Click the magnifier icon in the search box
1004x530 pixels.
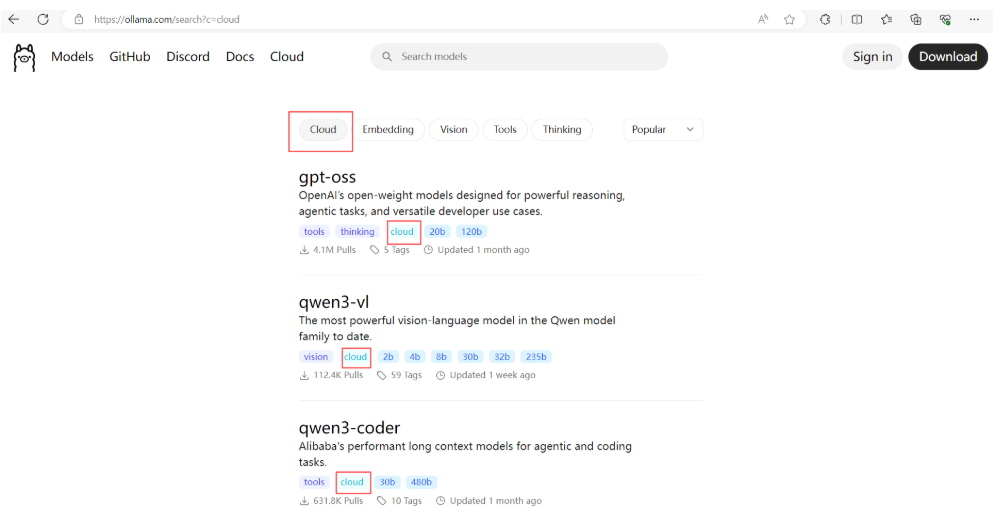point(387,56)
